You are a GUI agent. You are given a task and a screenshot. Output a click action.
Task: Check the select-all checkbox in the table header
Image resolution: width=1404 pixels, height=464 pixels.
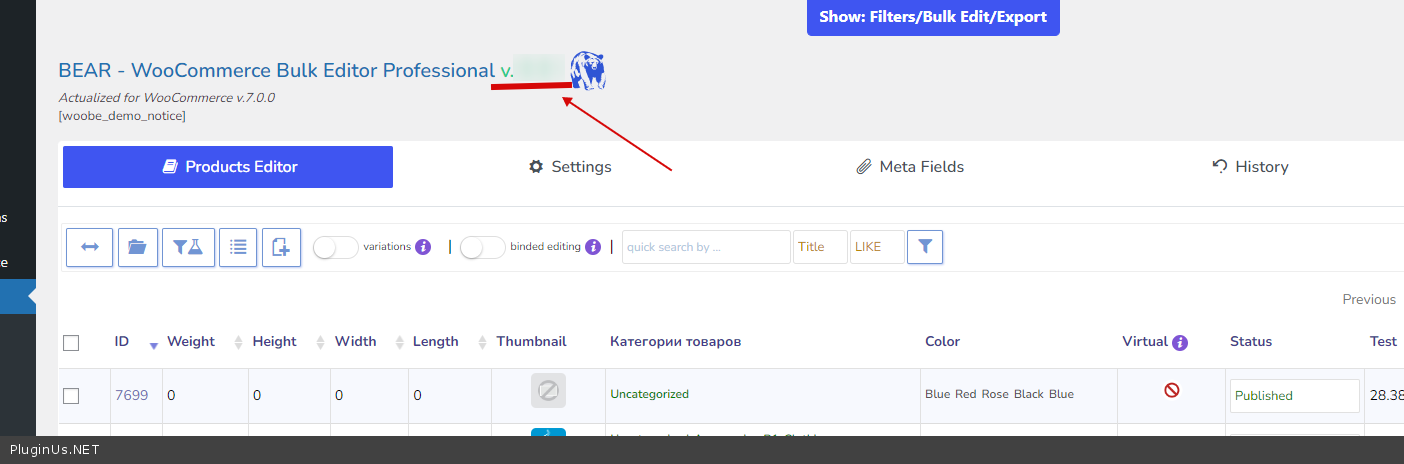(71, 343)
